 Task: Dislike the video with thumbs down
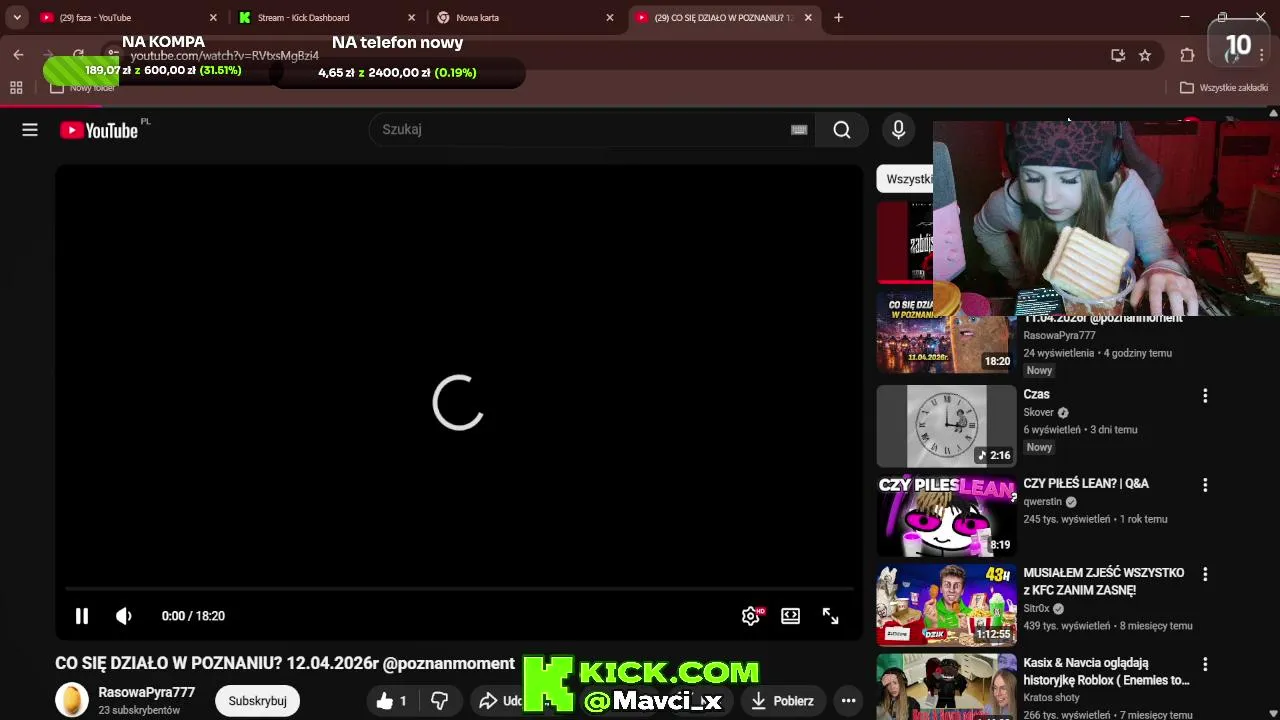coord(439,701)
